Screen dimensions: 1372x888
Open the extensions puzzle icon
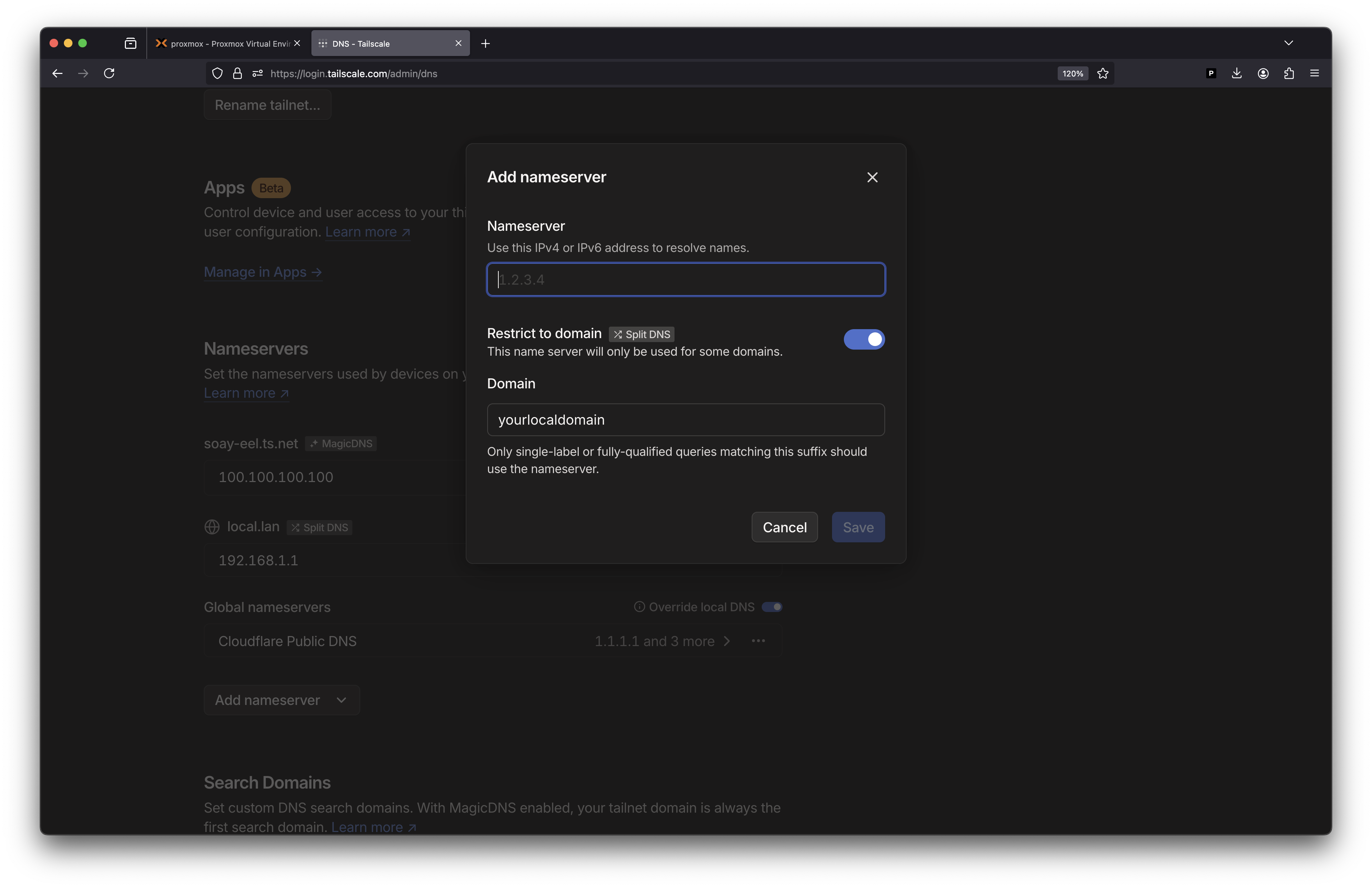[1288, 73]
